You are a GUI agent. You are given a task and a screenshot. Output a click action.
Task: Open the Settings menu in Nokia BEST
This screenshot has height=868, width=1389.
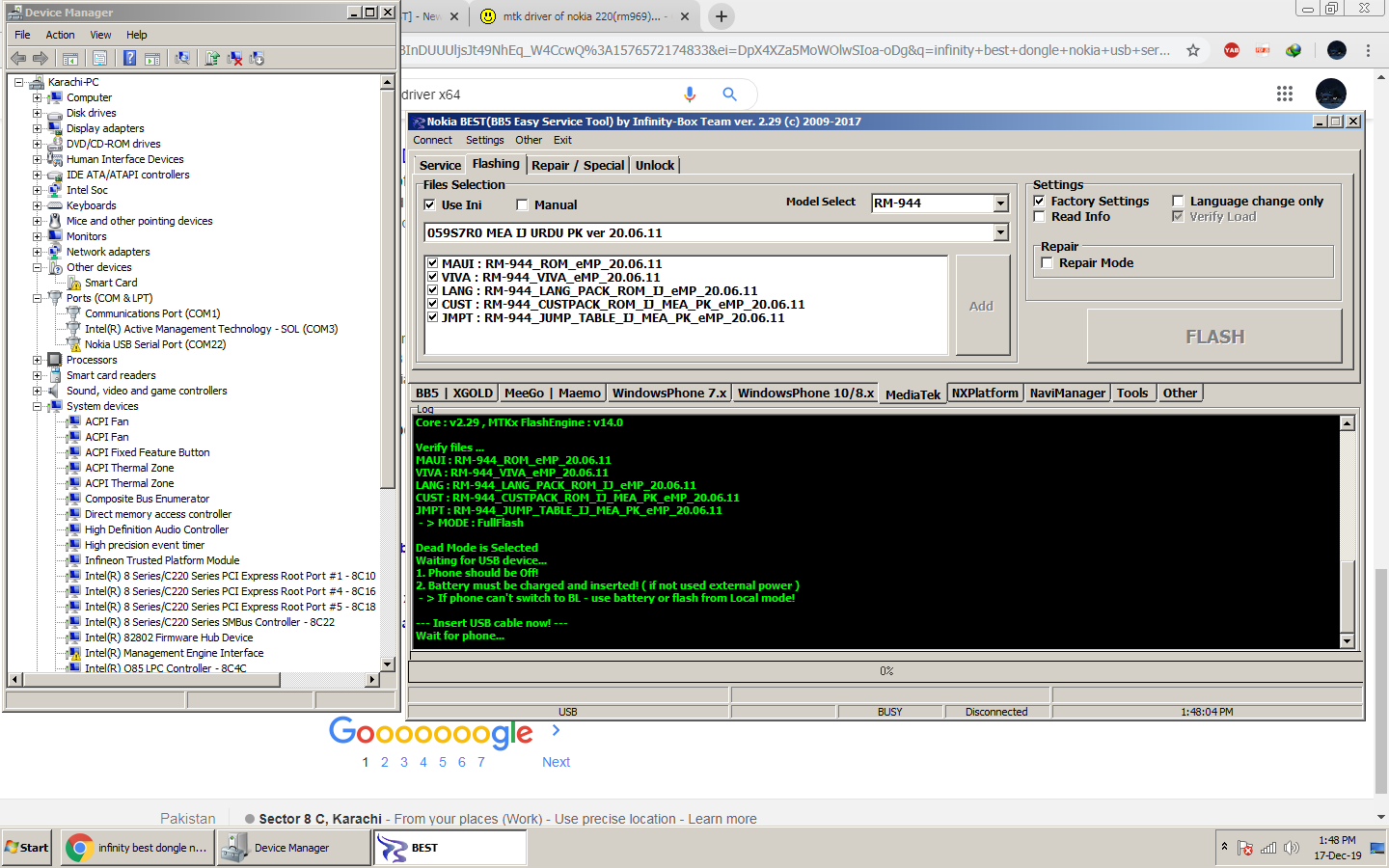[x=484, y=140]
